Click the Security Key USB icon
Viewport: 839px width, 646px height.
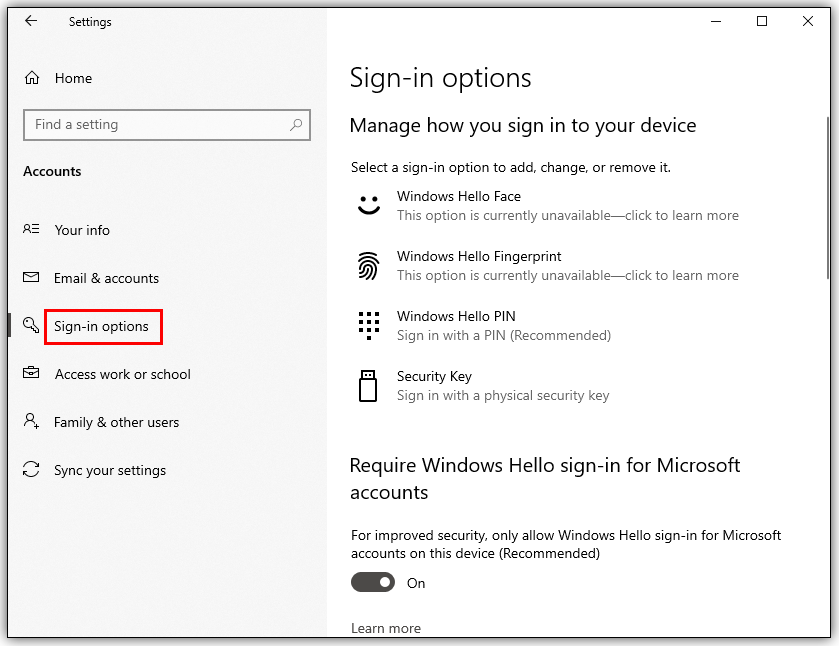[368, 386]
